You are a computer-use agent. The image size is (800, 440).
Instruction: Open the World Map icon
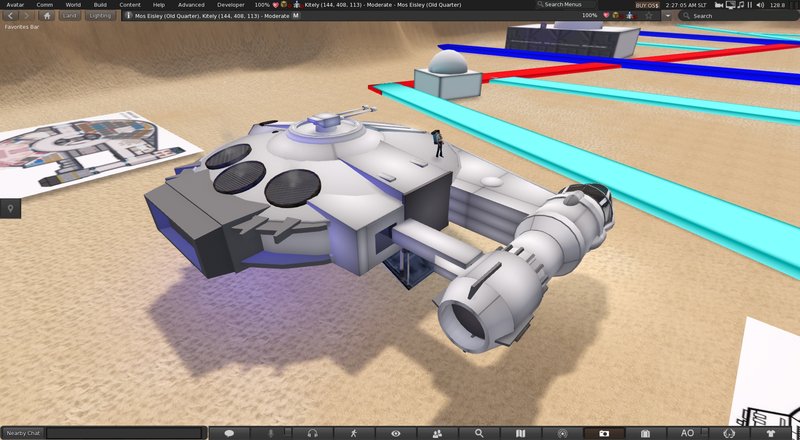point(520,433)
